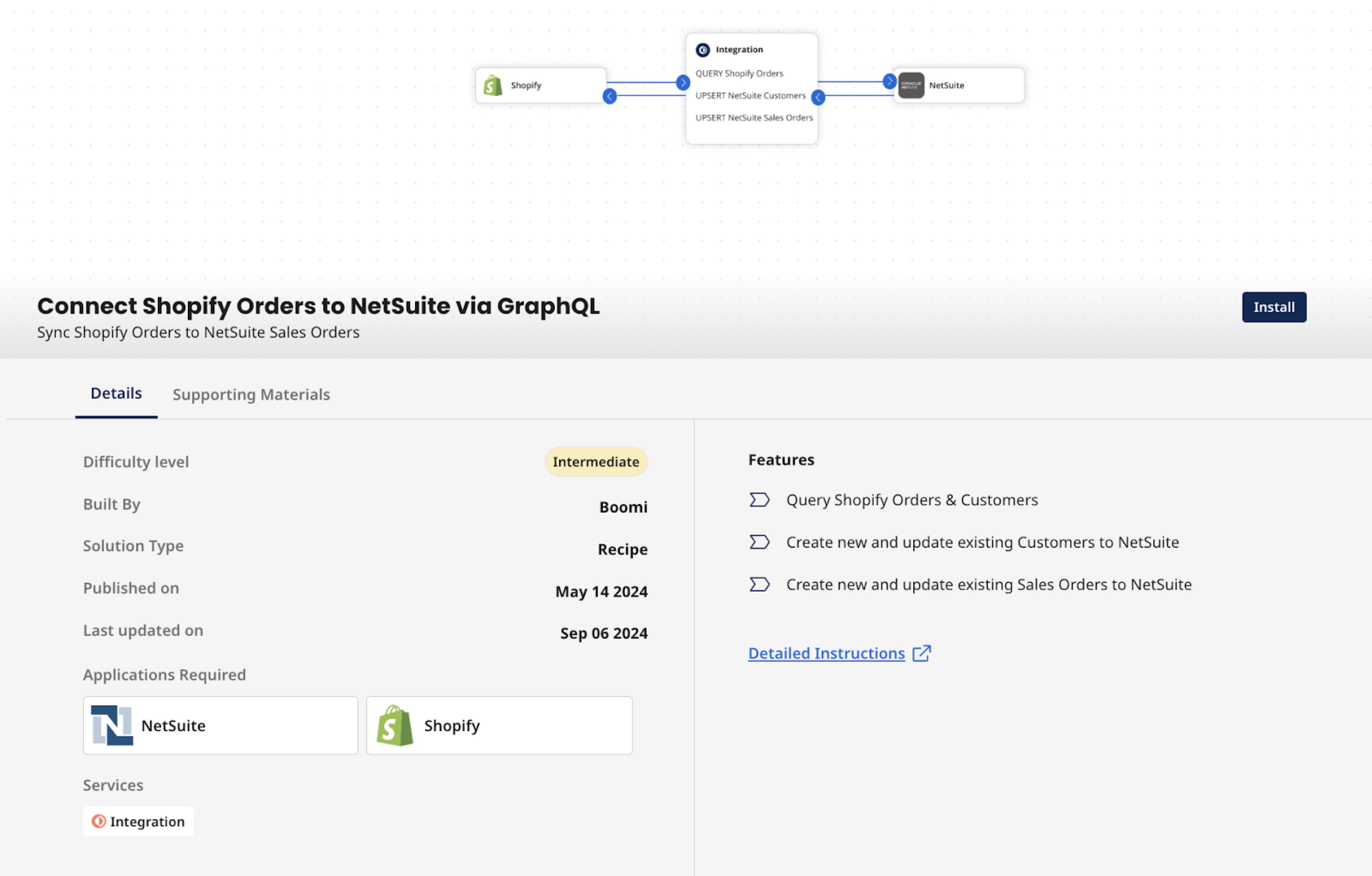Click left-arrow connector next to Shopify node
This screenshot has height=876, width=1372.
tap(610, 96)
